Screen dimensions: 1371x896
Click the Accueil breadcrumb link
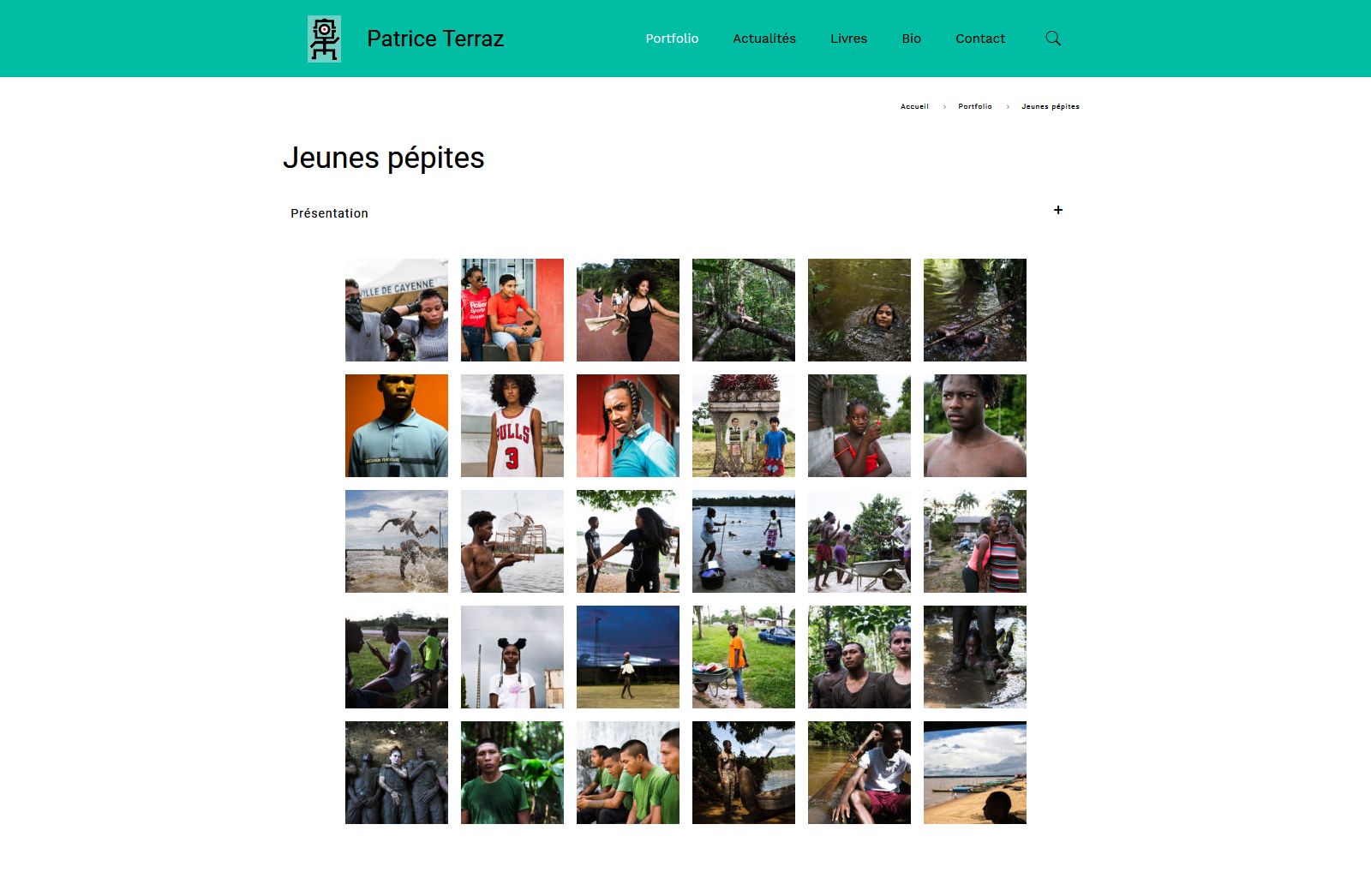click(914, 106)
